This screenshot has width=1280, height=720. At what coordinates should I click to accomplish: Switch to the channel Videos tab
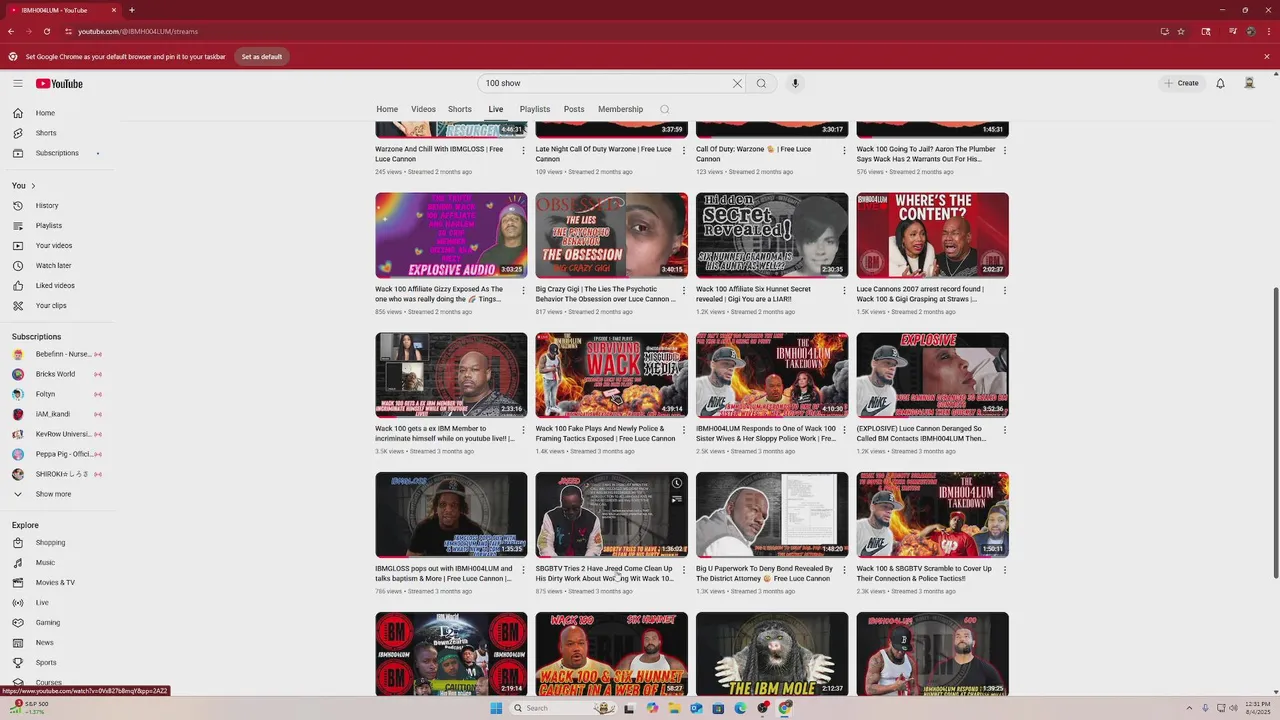coord(423,109)
